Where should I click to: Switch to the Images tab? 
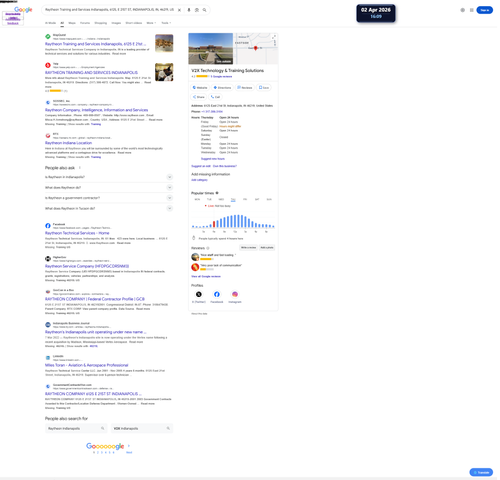point(116,23)
